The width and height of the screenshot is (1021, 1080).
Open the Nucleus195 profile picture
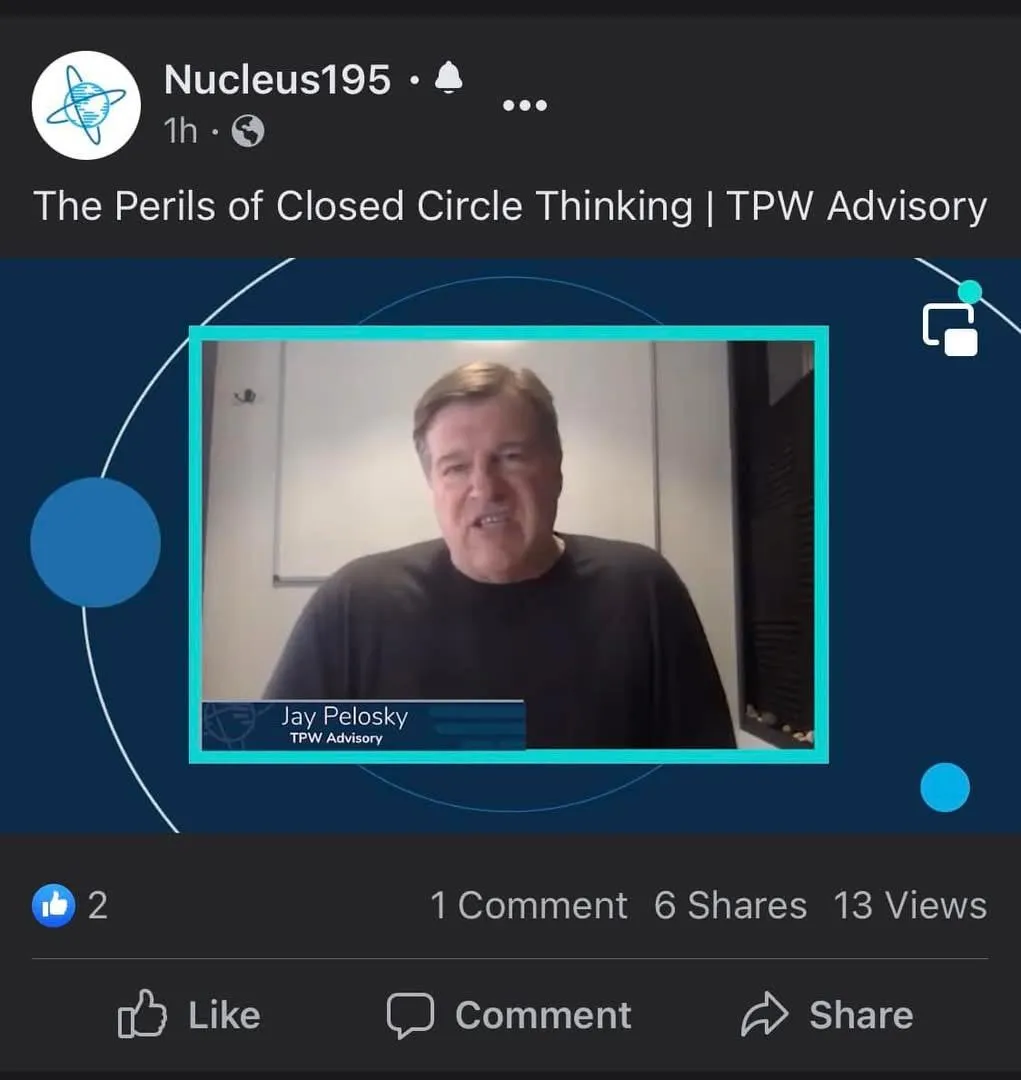(86, 105)
